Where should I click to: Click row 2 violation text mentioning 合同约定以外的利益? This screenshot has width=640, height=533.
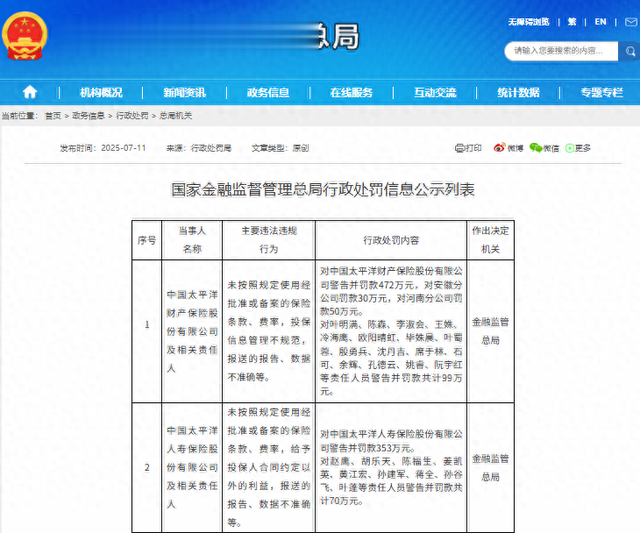click(269, 468)
